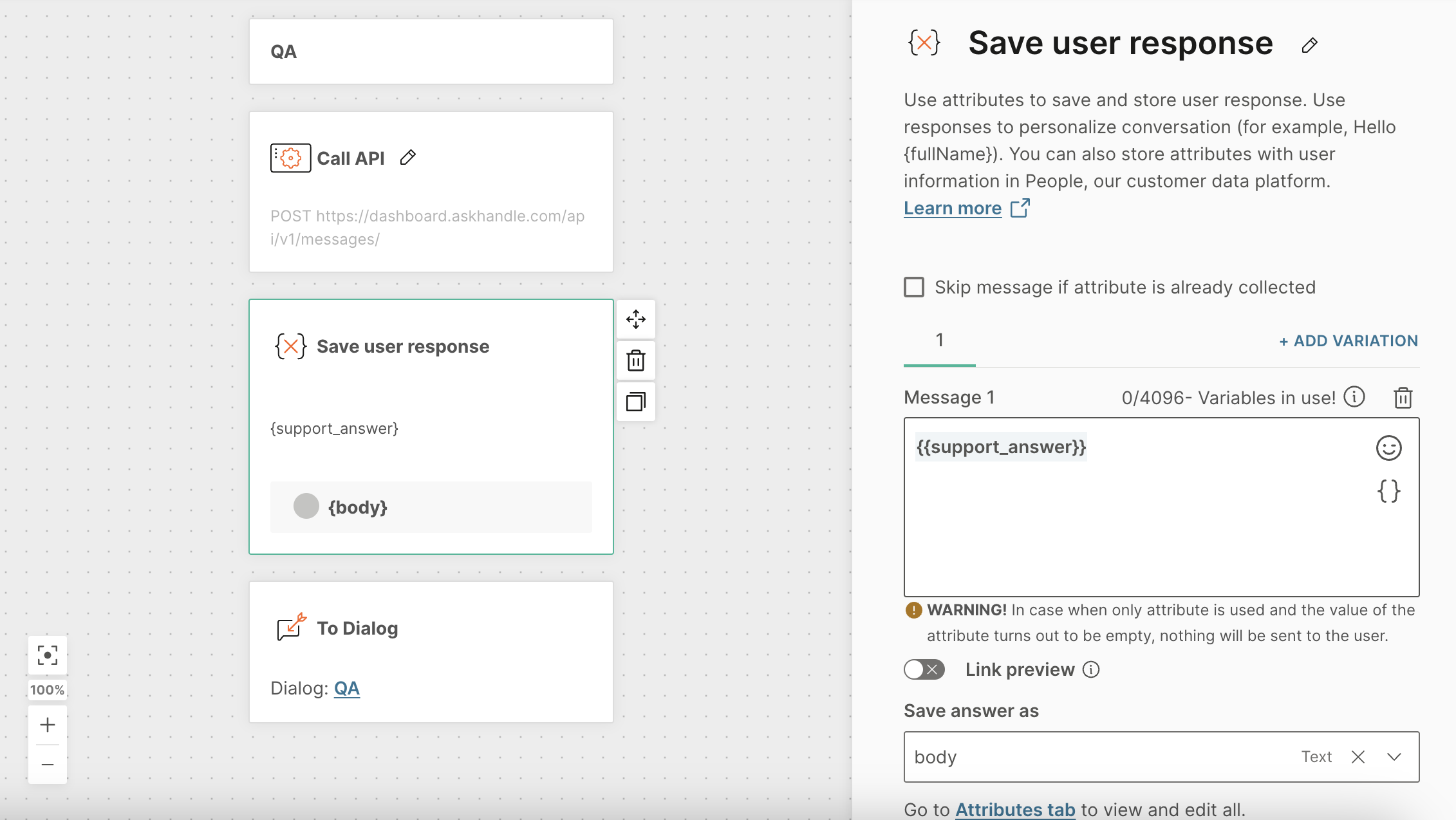Zoom in on the canvas
The image size is (1456, 820).
(48, 725)
